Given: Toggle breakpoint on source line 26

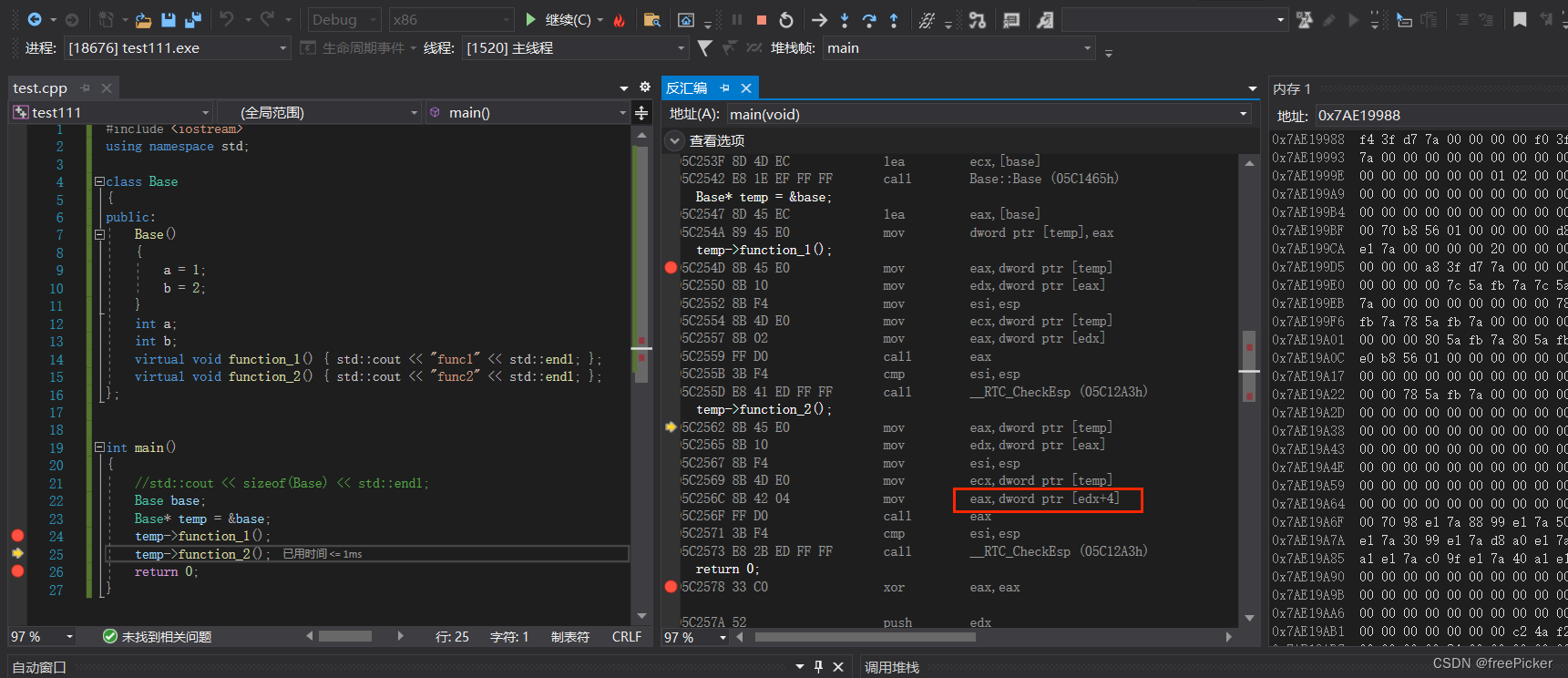Looking at the screenshot, I should click(x=17, y=571).
